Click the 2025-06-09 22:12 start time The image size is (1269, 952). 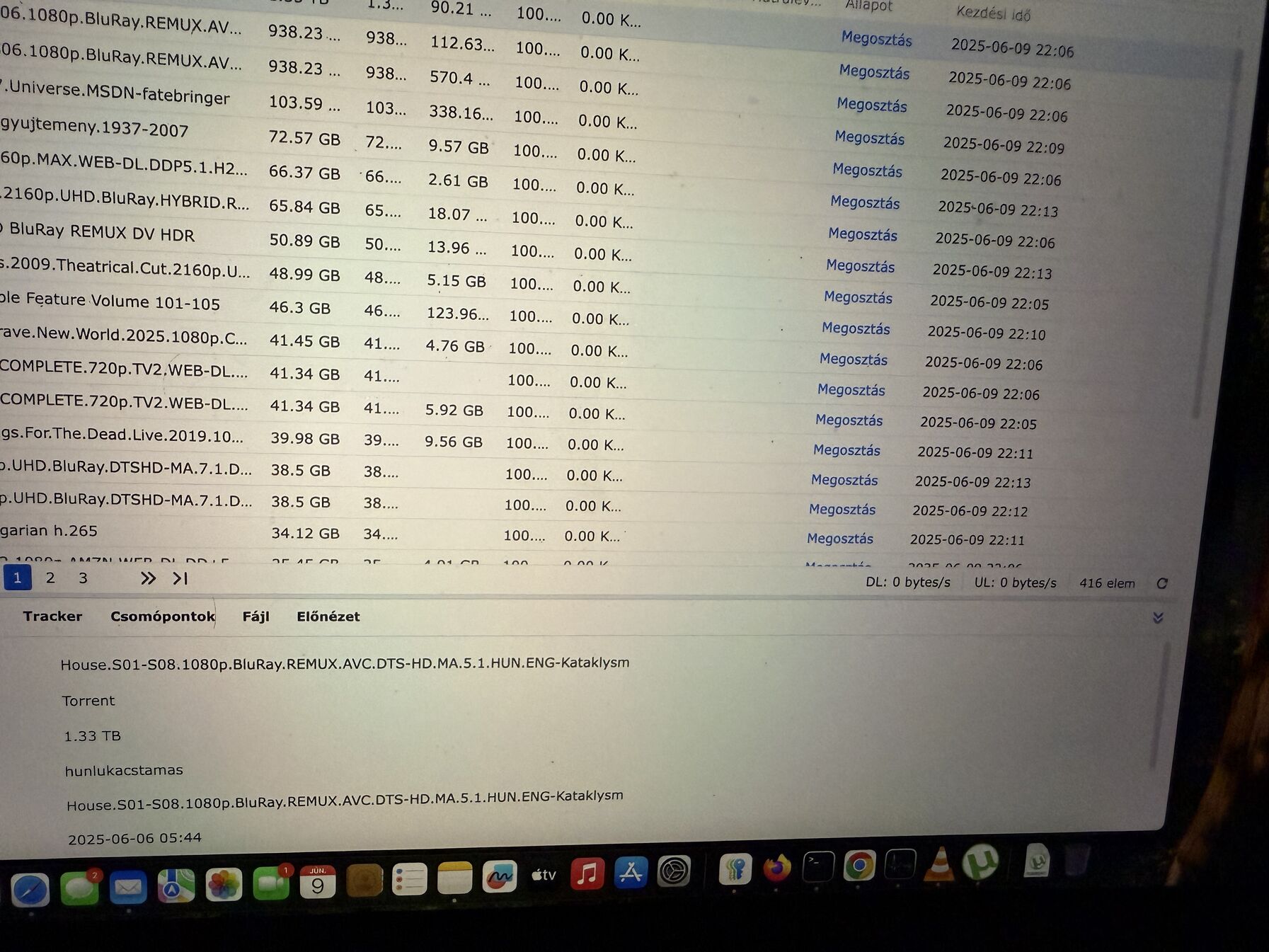970,510
